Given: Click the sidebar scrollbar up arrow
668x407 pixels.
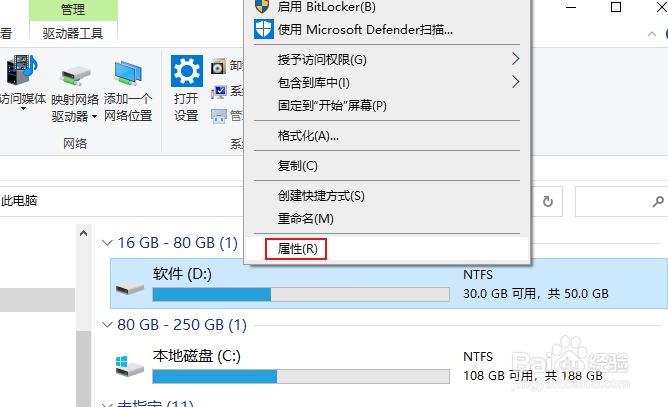Looking at the screenshot, I should [84, 233].
